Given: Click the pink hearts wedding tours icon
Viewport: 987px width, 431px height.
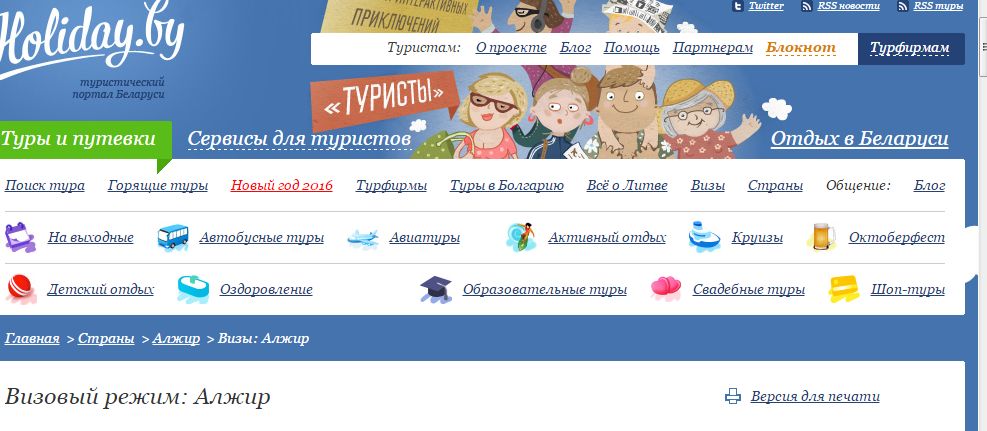Looking at the screenshot, I should [666, 289].
